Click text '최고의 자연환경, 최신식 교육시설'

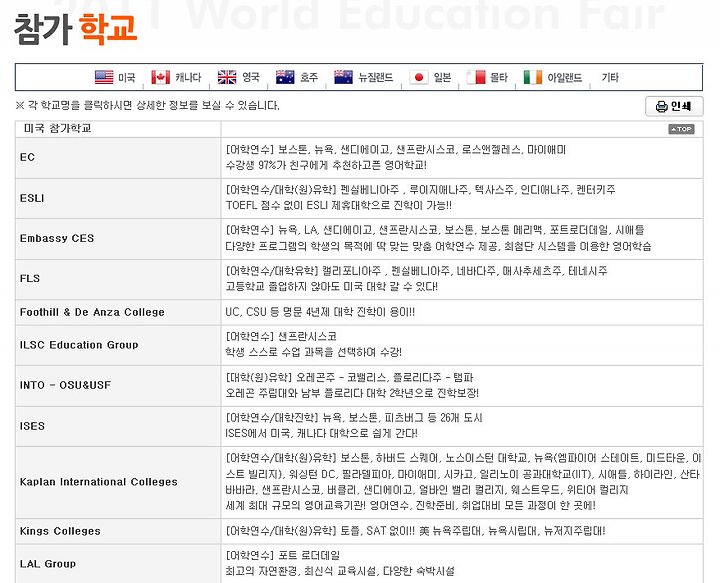tap(302, 571)
